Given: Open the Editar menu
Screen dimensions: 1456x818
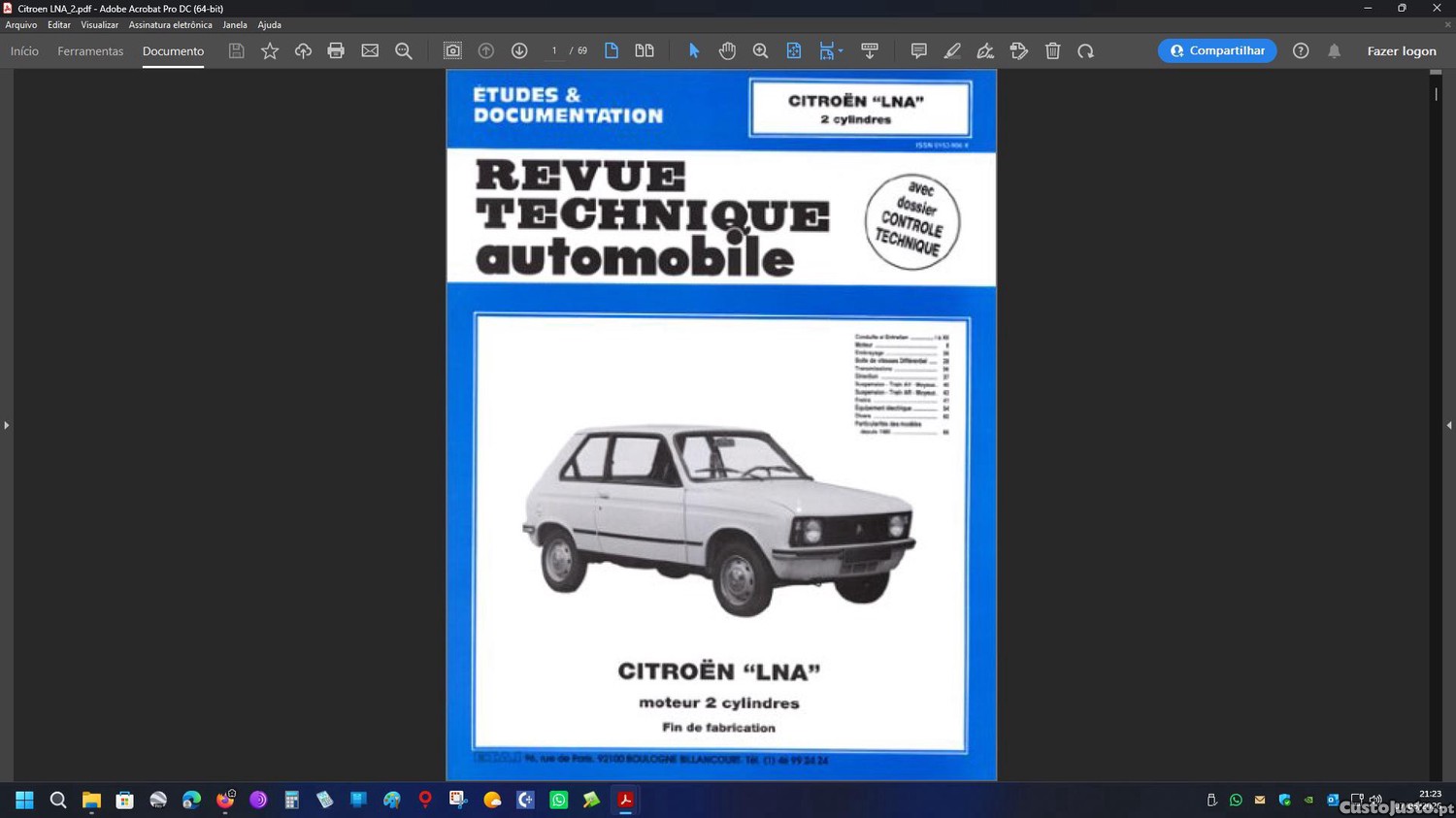Looking at the screenshot, I should [x=59, y=25].
